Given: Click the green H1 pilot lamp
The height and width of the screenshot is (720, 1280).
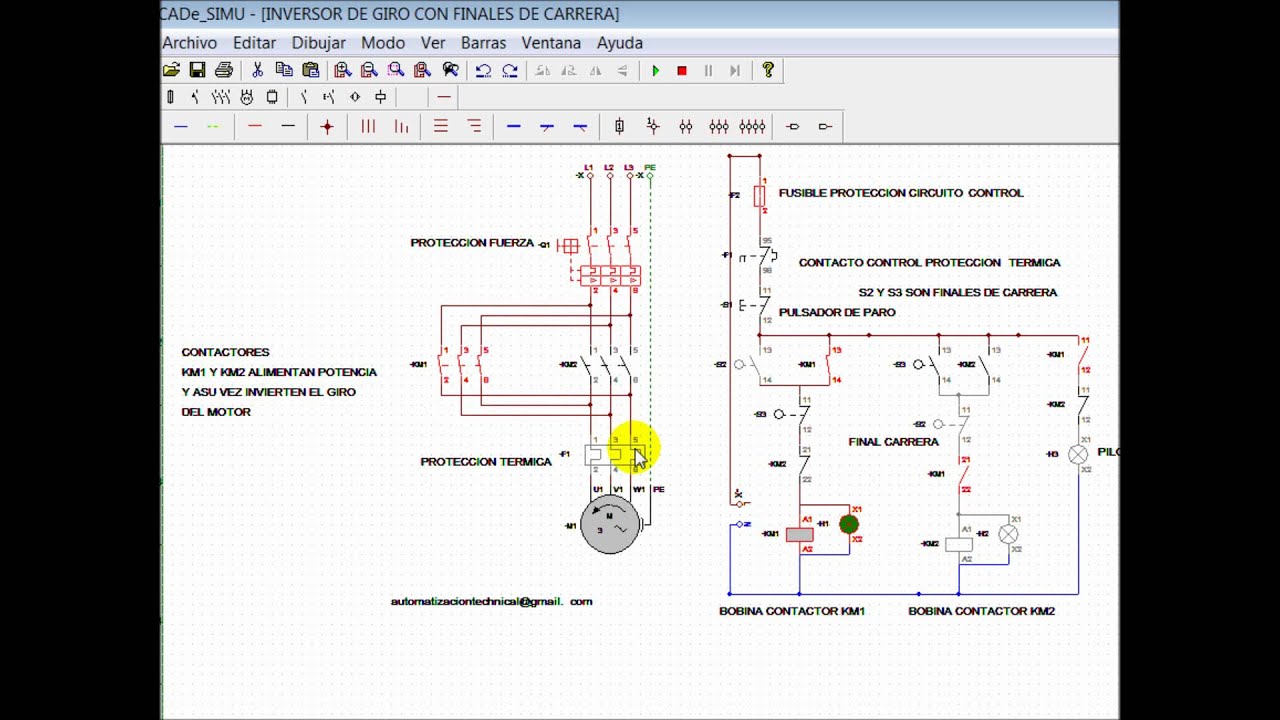Looking at the screenshot, I should coord(849,524).
